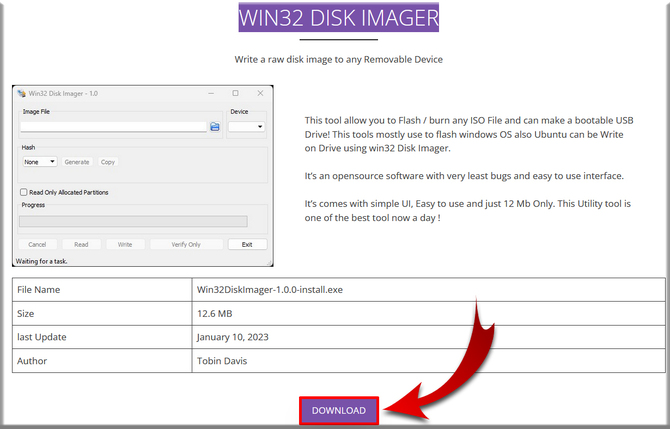Minimize the Win32 Disk Imager window
This screenshot has width=670, height=429.
click(x=211, y=93)
